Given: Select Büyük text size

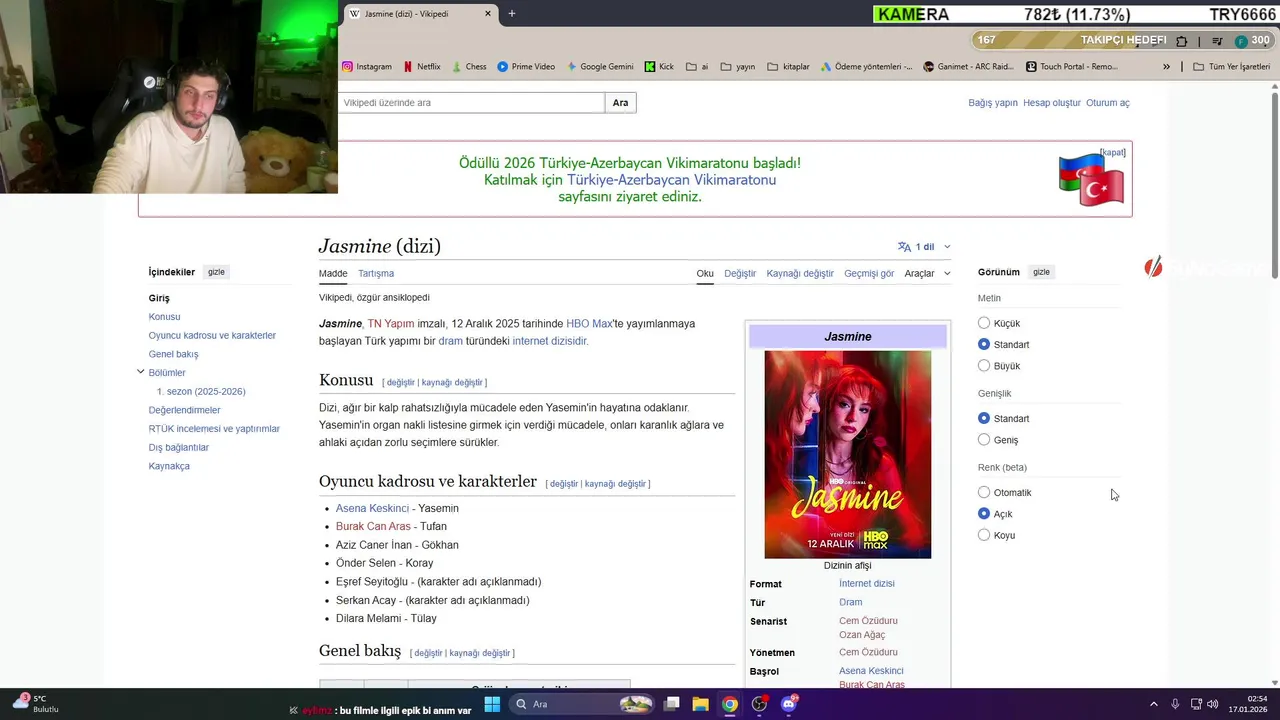Looking at the screenshot, I should 984,365.
